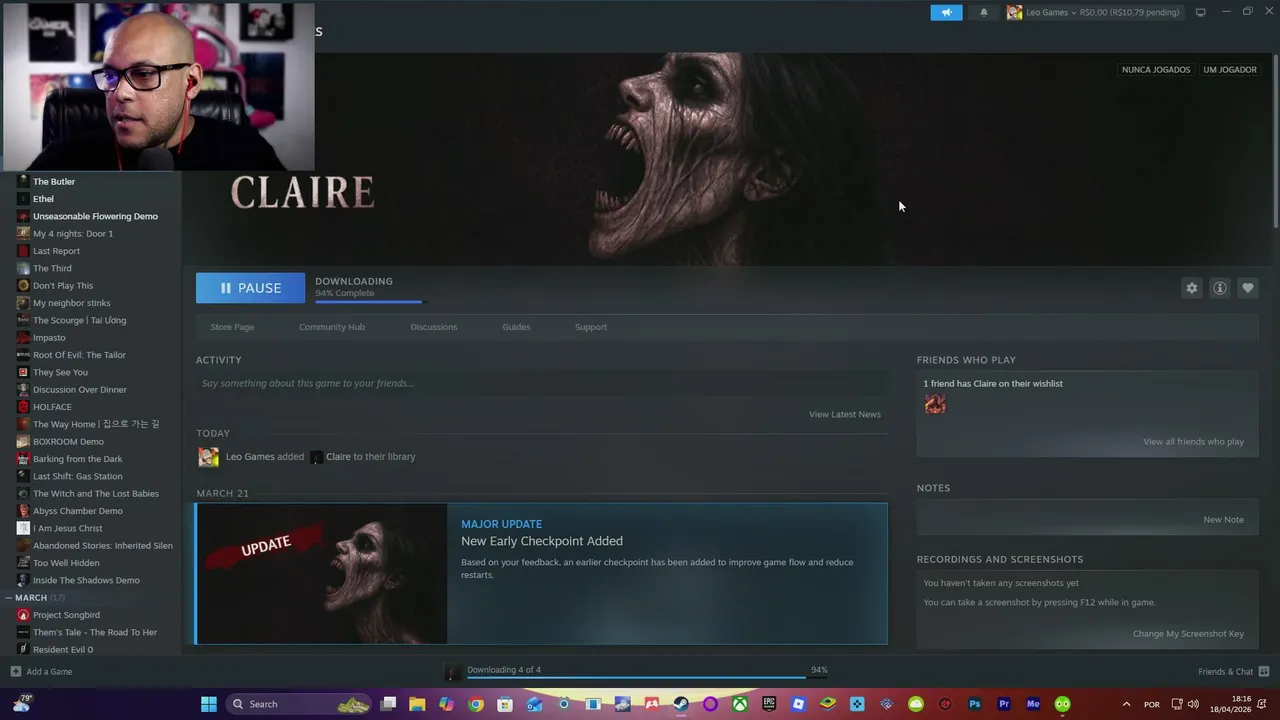Select HOLFACE in library list

pos(52,407)
